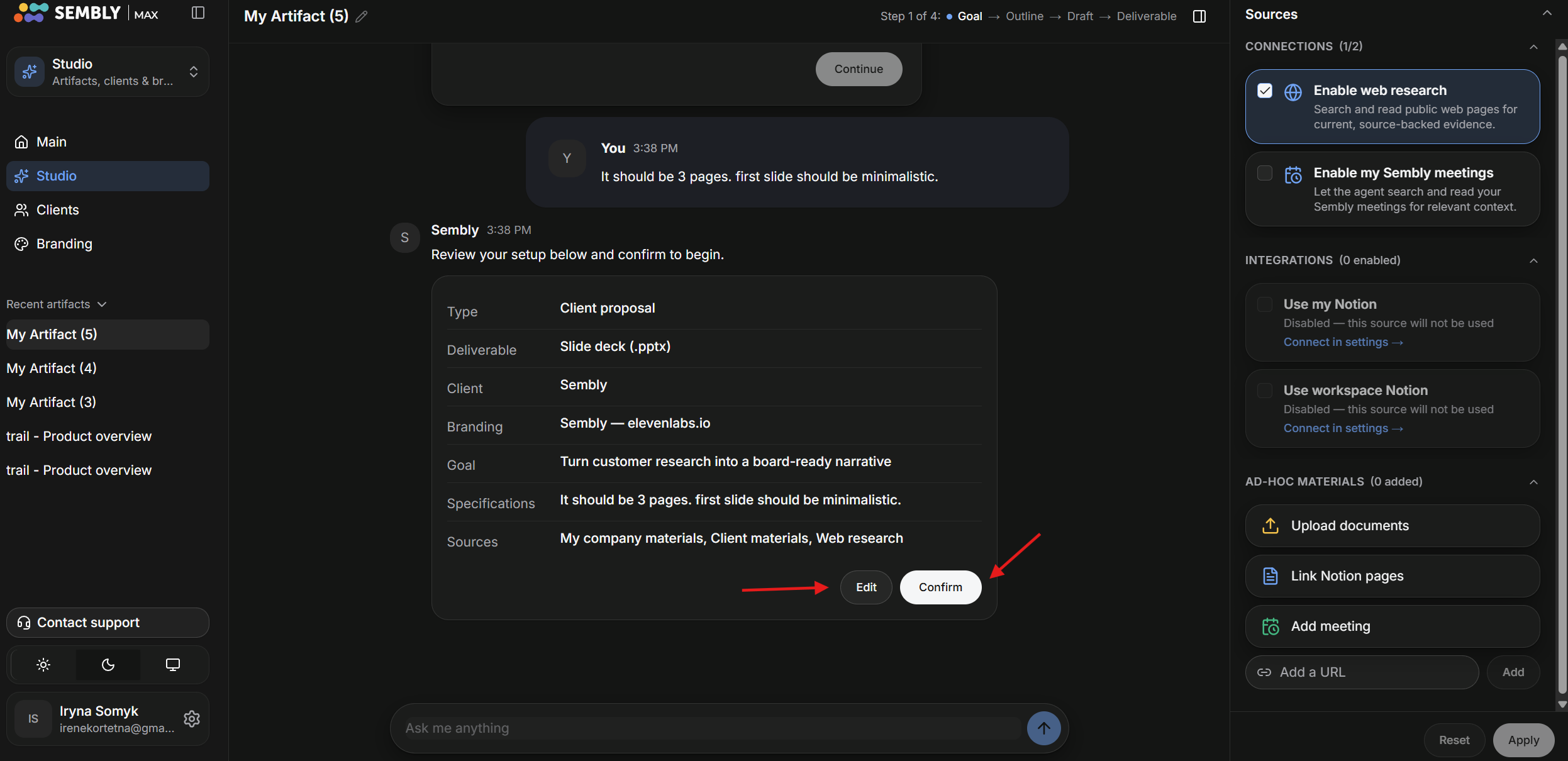Click Connect in settings under workspace Notion

pos(1343,428)
